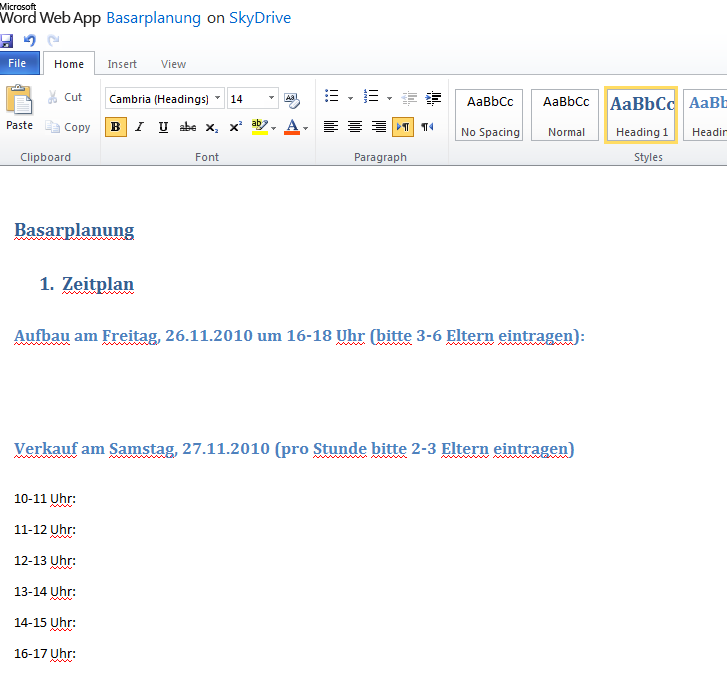Screen dimensions: 727x680
Task: Click the 12-13 Uhr: line
Action: (x=45, y=561)
